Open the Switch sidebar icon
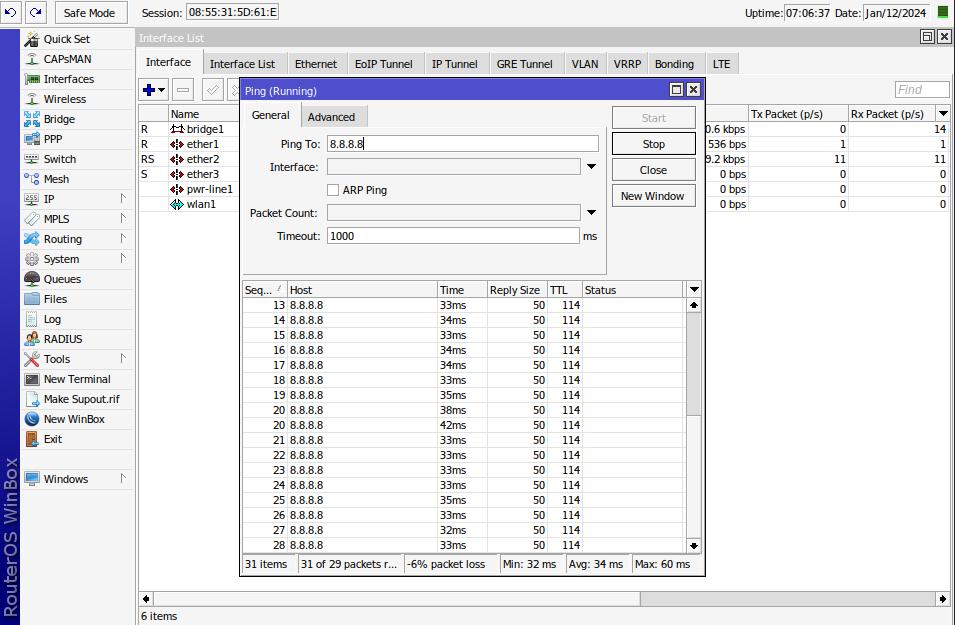Image resolution: width=955 pixels, height=625 pixels. pyautogui.click(x=32, y=159)
